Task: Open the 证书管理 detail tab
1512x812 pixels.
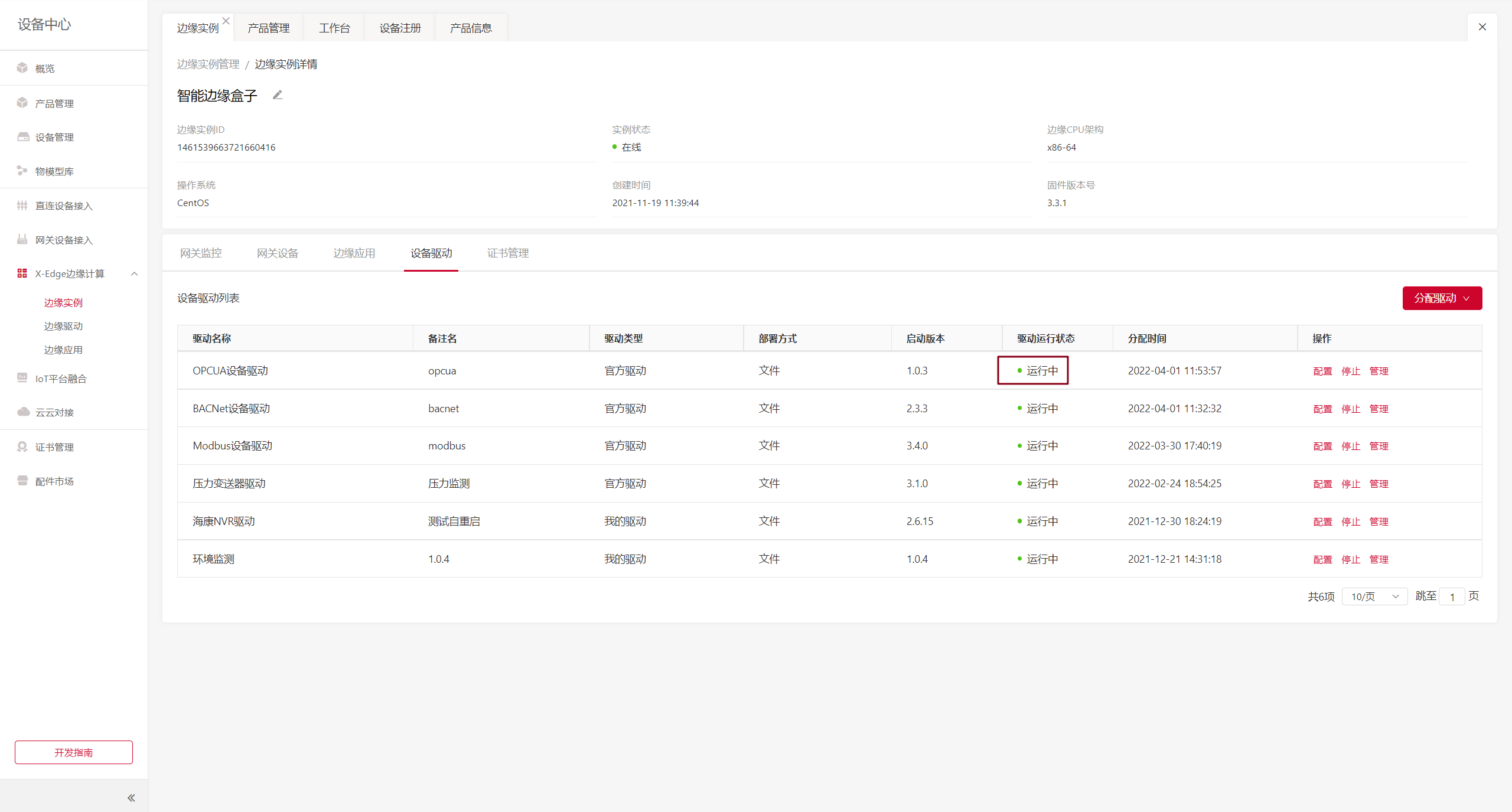Action: [507, 253]
